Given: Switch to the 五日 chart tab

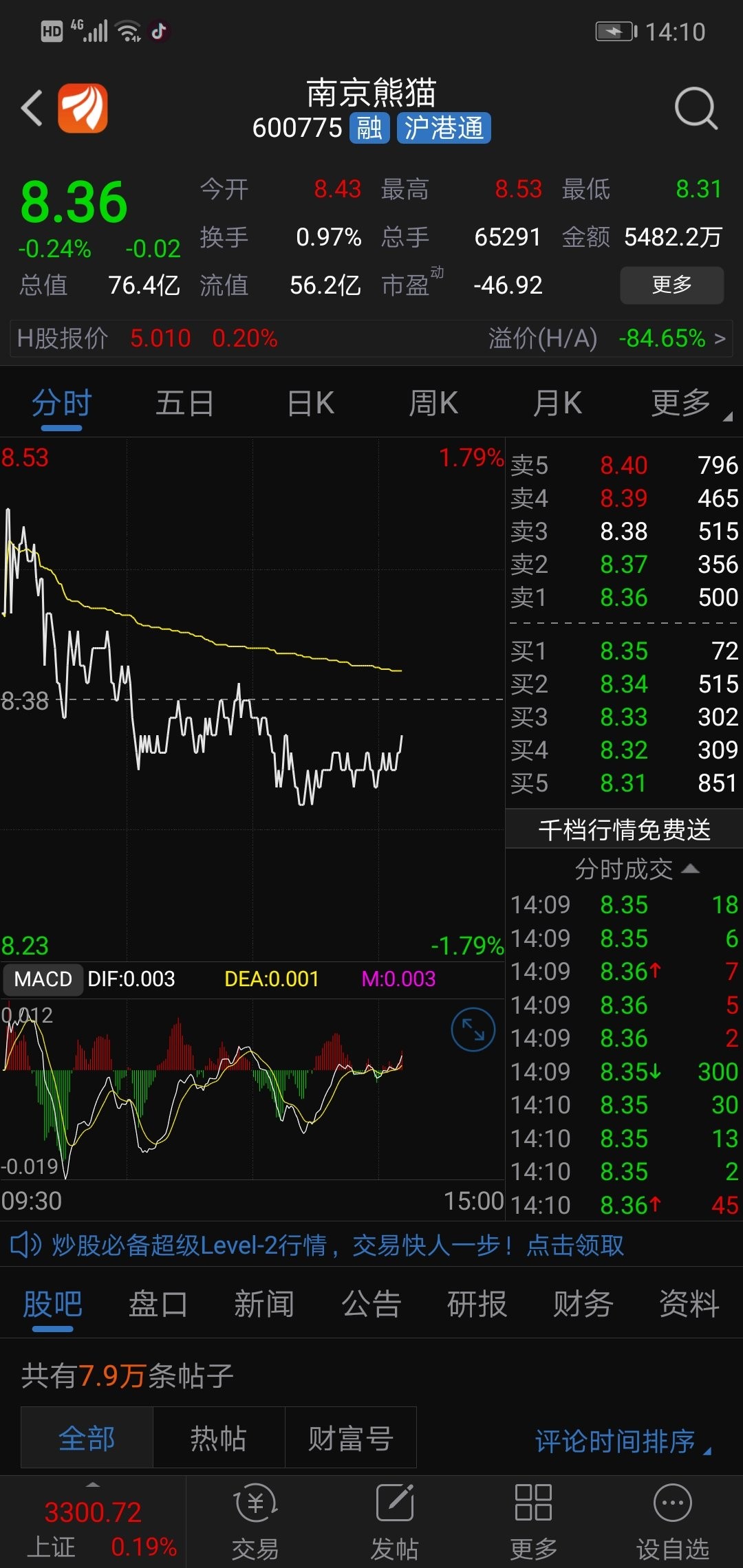Looking at the screenshot, I should pos(184,403).
